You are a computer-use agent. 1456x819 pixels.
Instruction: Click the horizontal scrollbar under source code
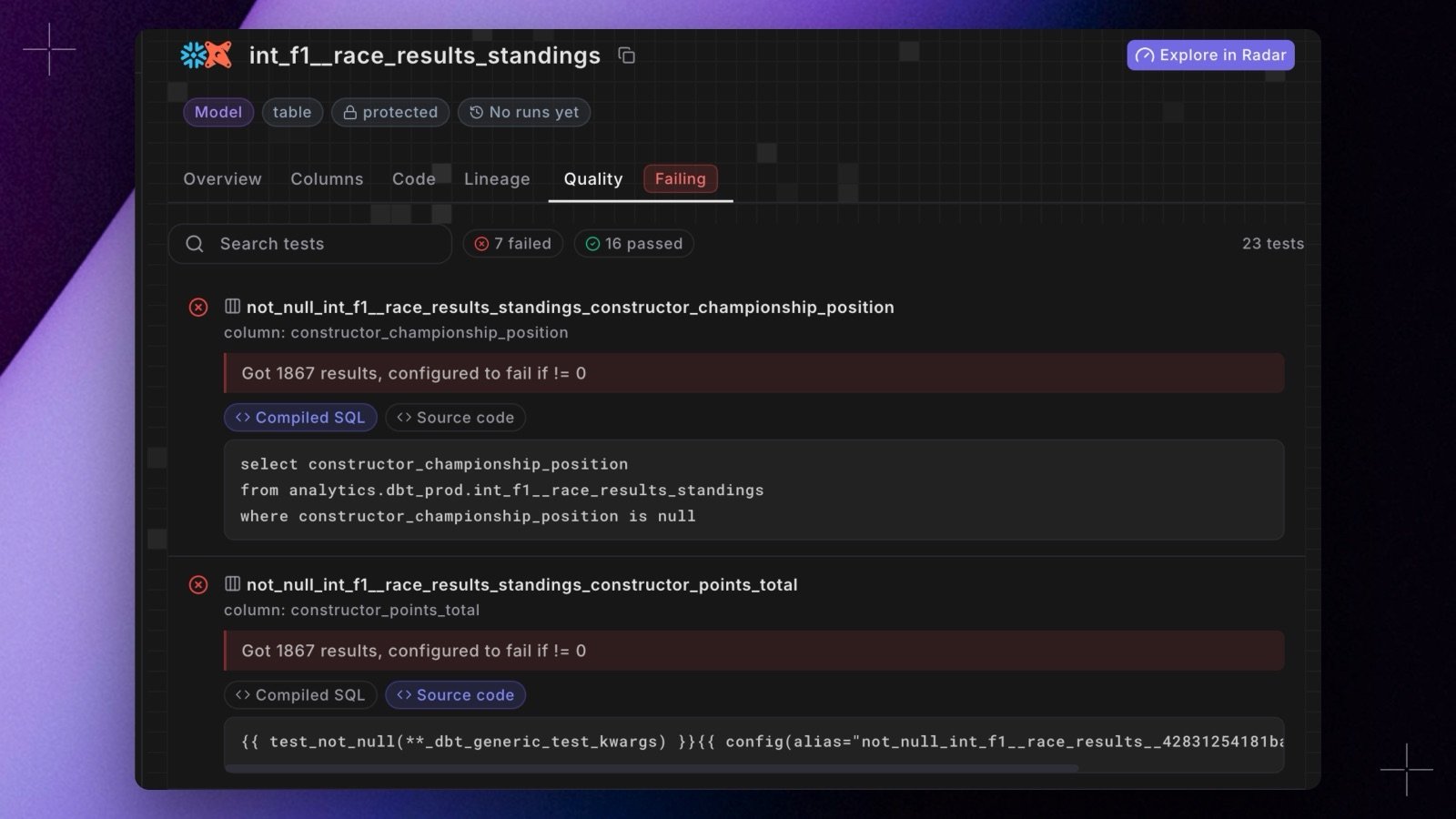pyautogui.click(x=652, y=769)
